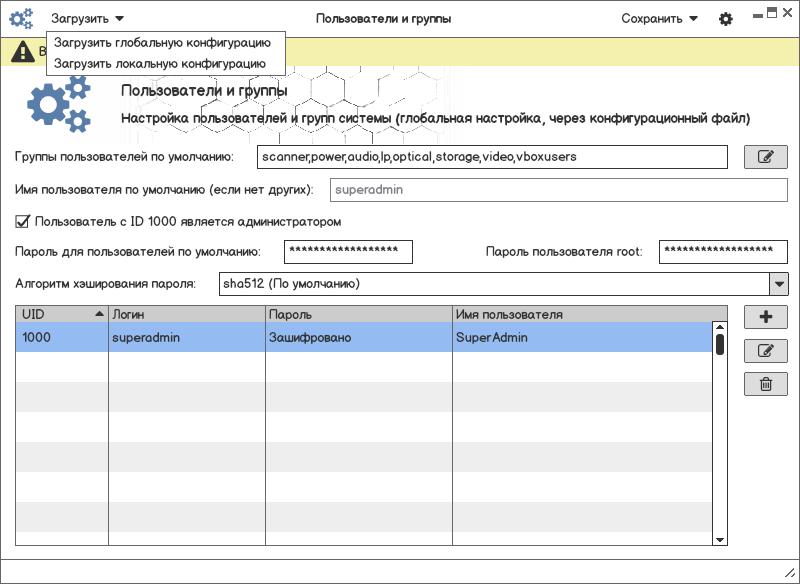Delete selected user with trash button
Image resolution: width=800 pixels, height=584 pixels.
click(x=766, y=384)
